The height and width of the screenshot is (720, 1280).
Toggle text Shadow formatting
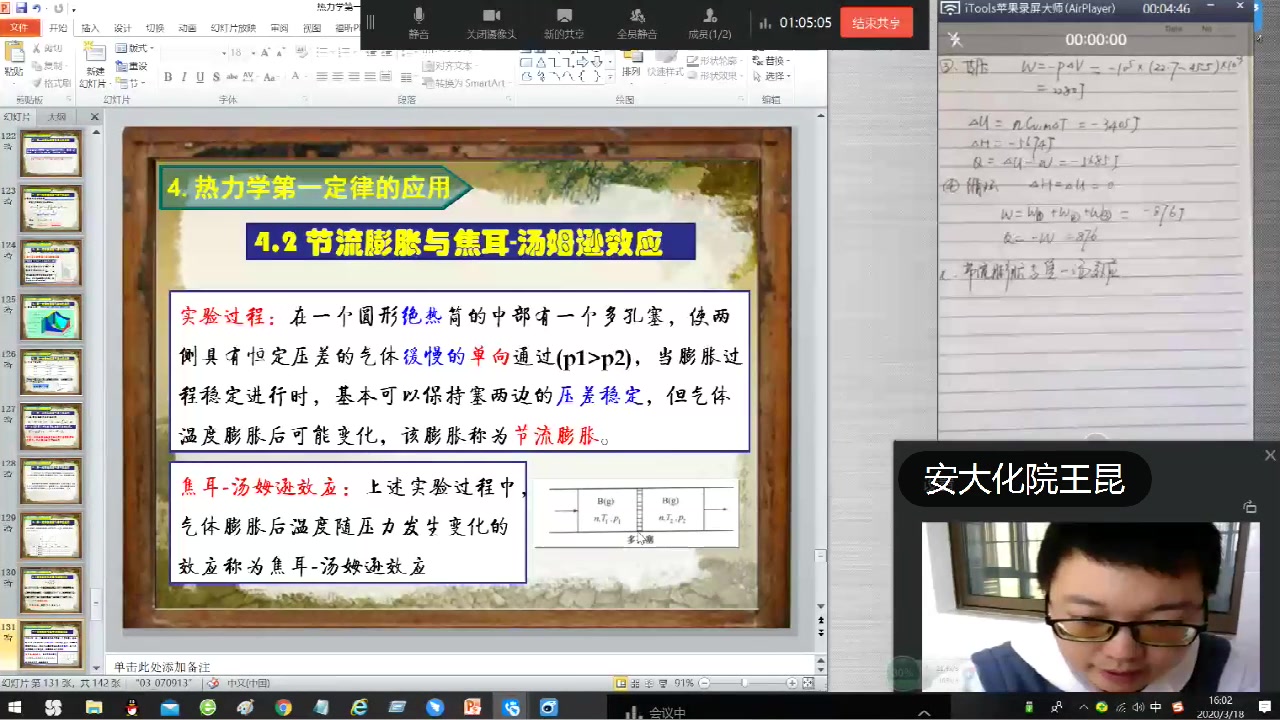(216, 77)
